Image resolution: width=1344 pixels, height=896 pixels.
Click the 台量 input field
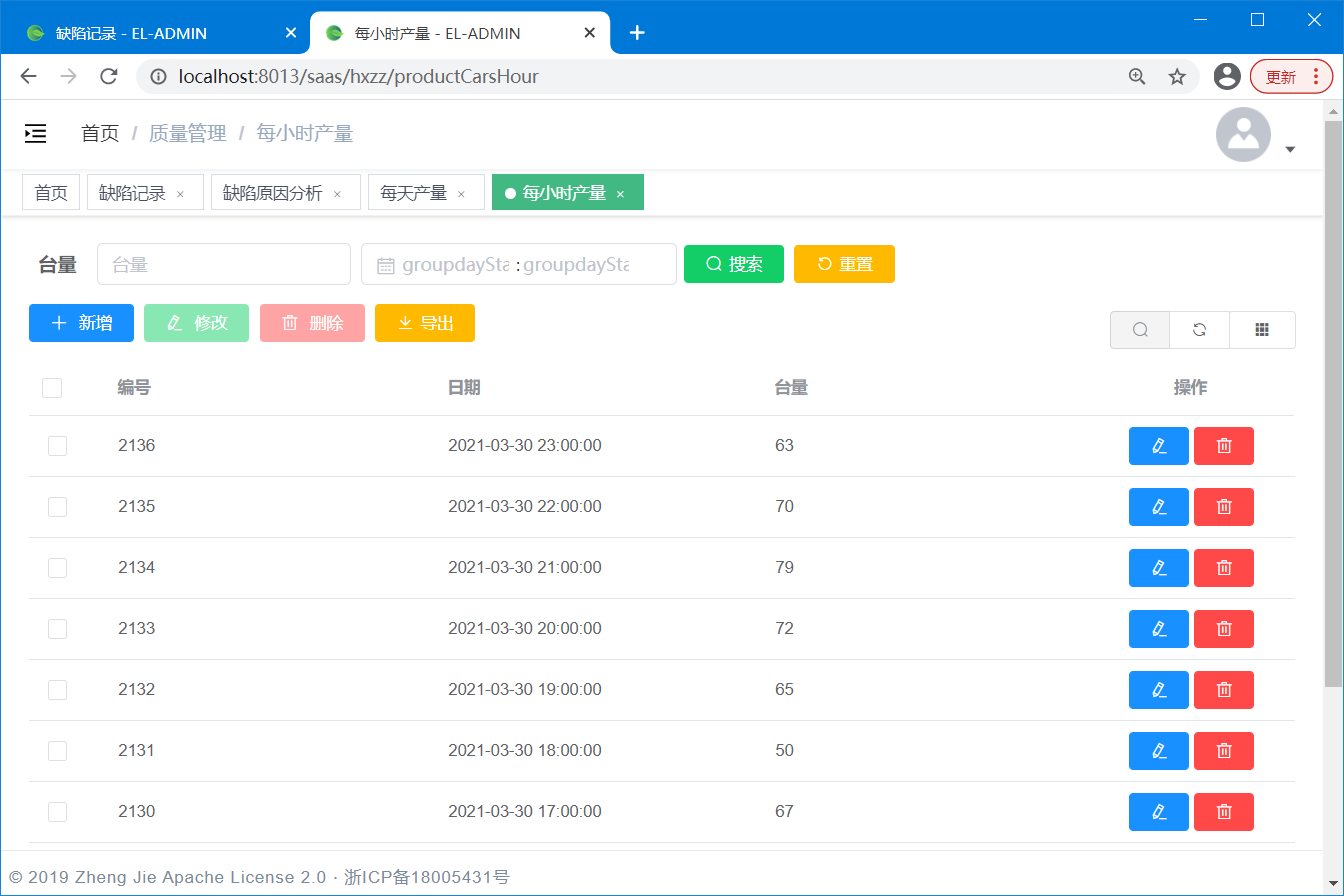point(223,265)
